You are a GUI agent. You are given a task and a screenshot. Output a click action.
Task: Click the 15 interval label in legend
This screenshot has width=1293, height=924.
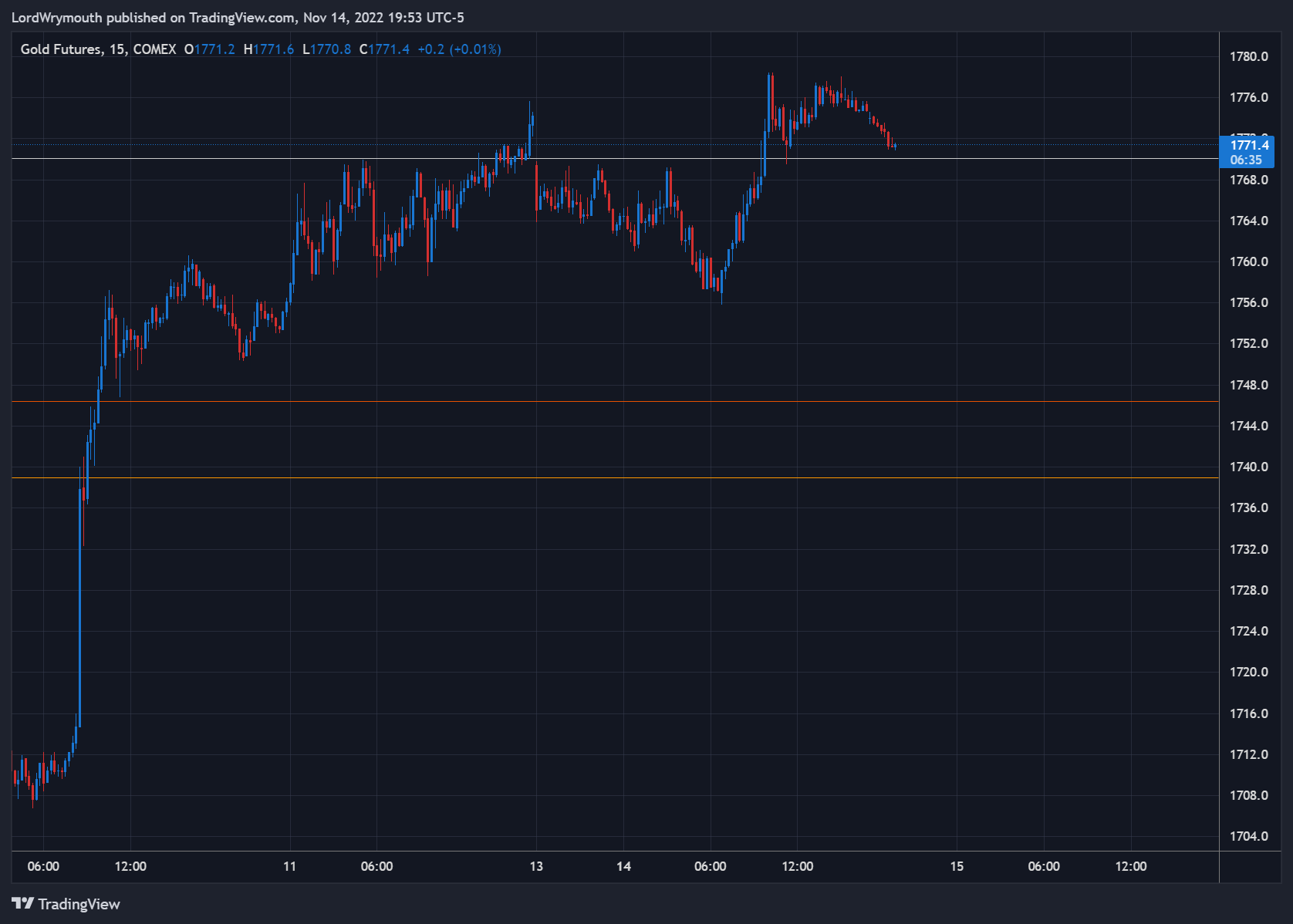click(116, 49)
